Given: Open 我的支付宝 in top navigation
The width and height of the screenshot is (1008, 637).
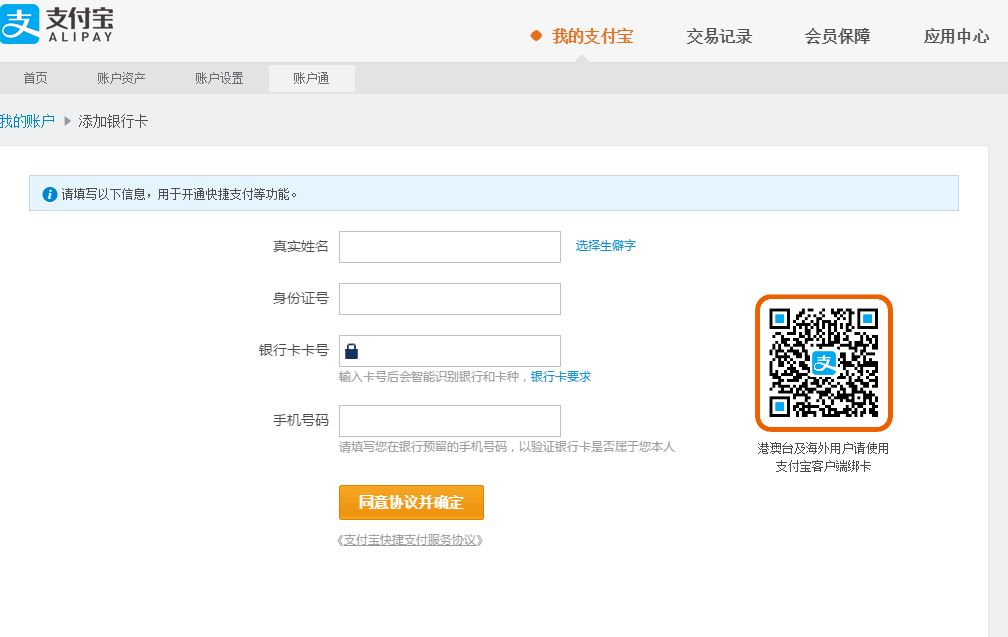Looking at the screenshot, I should click(593, 36).
